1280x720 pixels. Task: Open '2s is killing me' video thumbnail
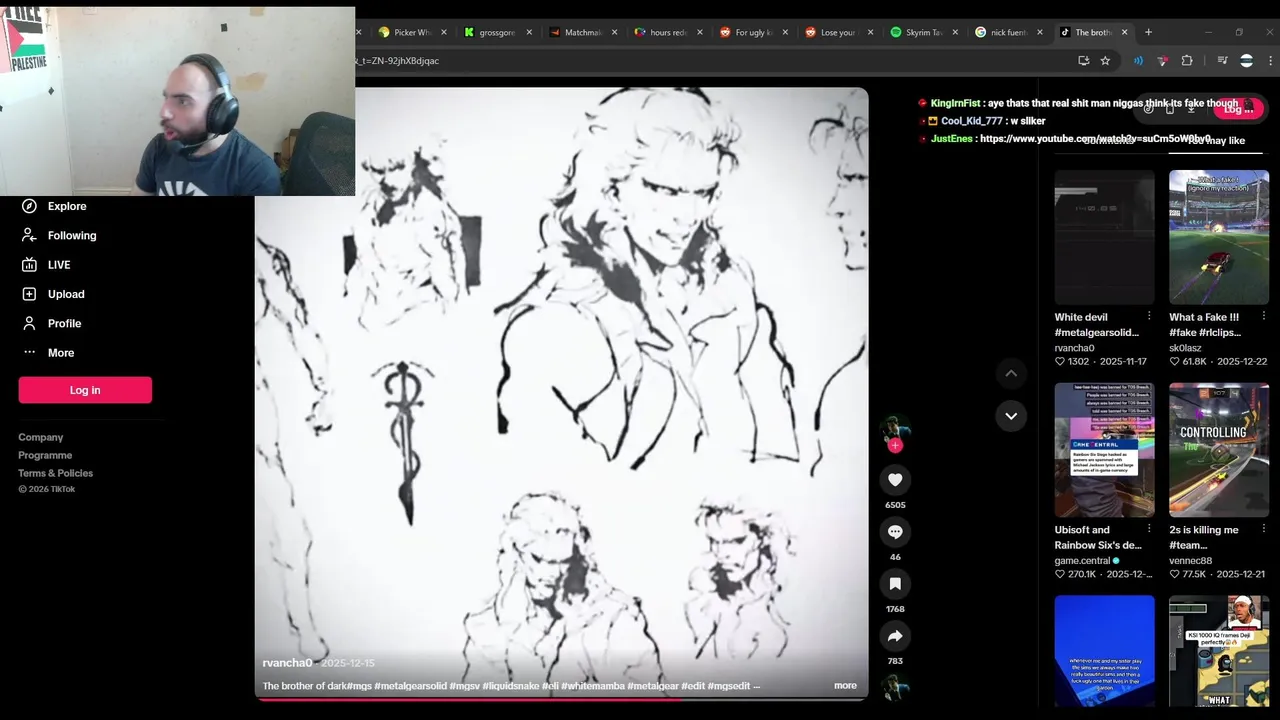click(1219, 450)
